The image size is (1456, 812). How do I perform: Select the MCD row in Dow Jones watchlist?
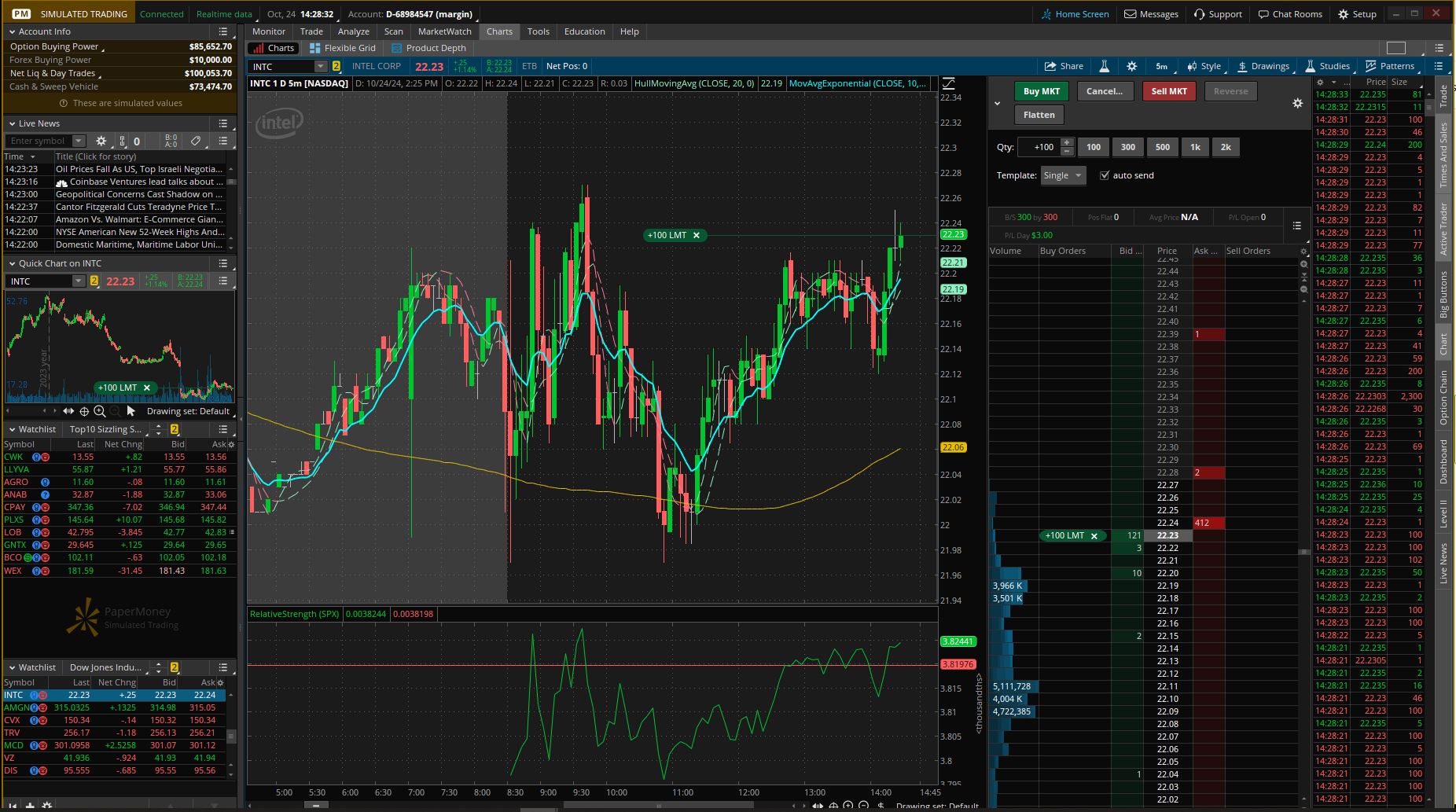click(x=116, y=745)
